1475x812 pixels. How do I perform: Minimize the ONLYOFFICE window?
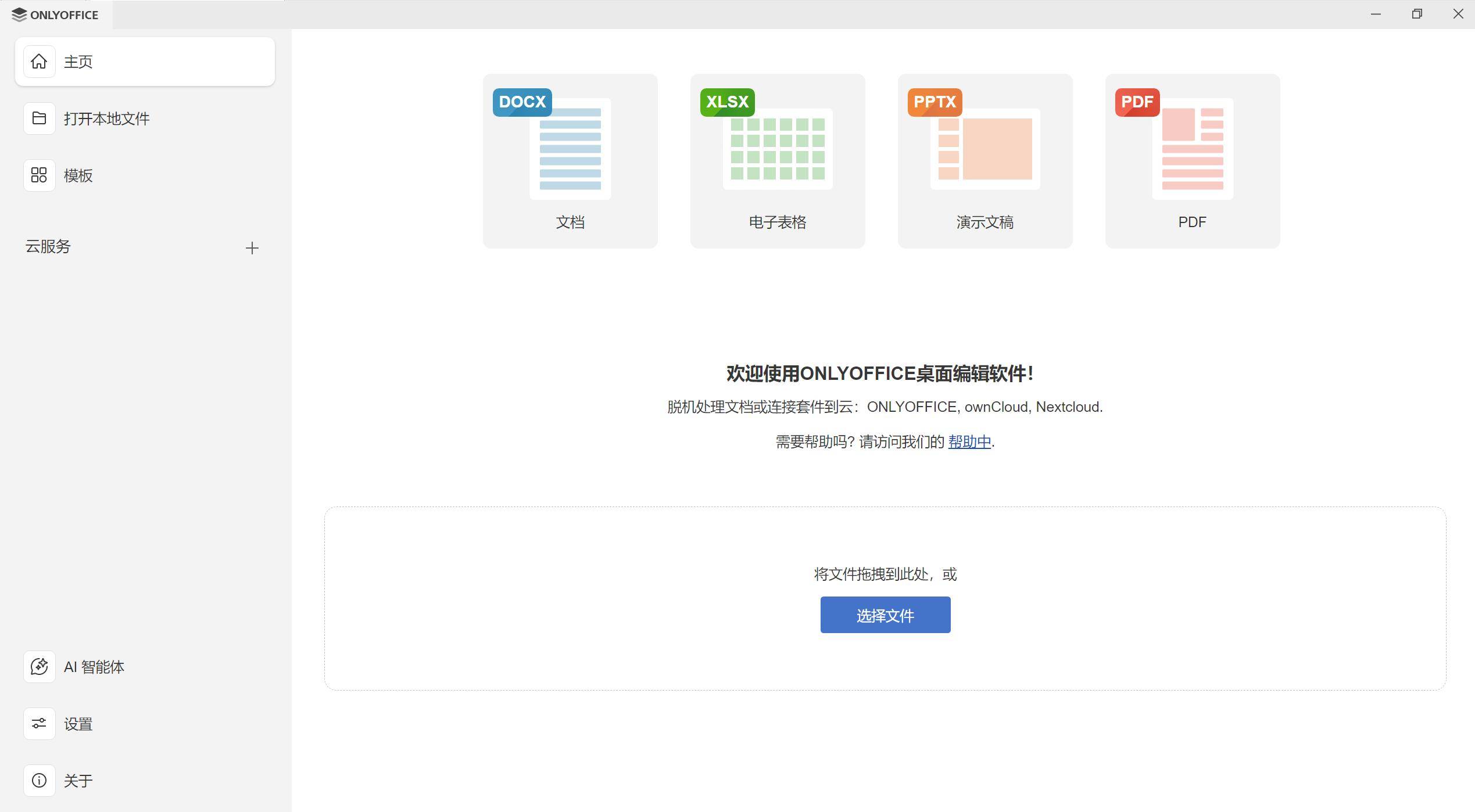pos(1376,14)
